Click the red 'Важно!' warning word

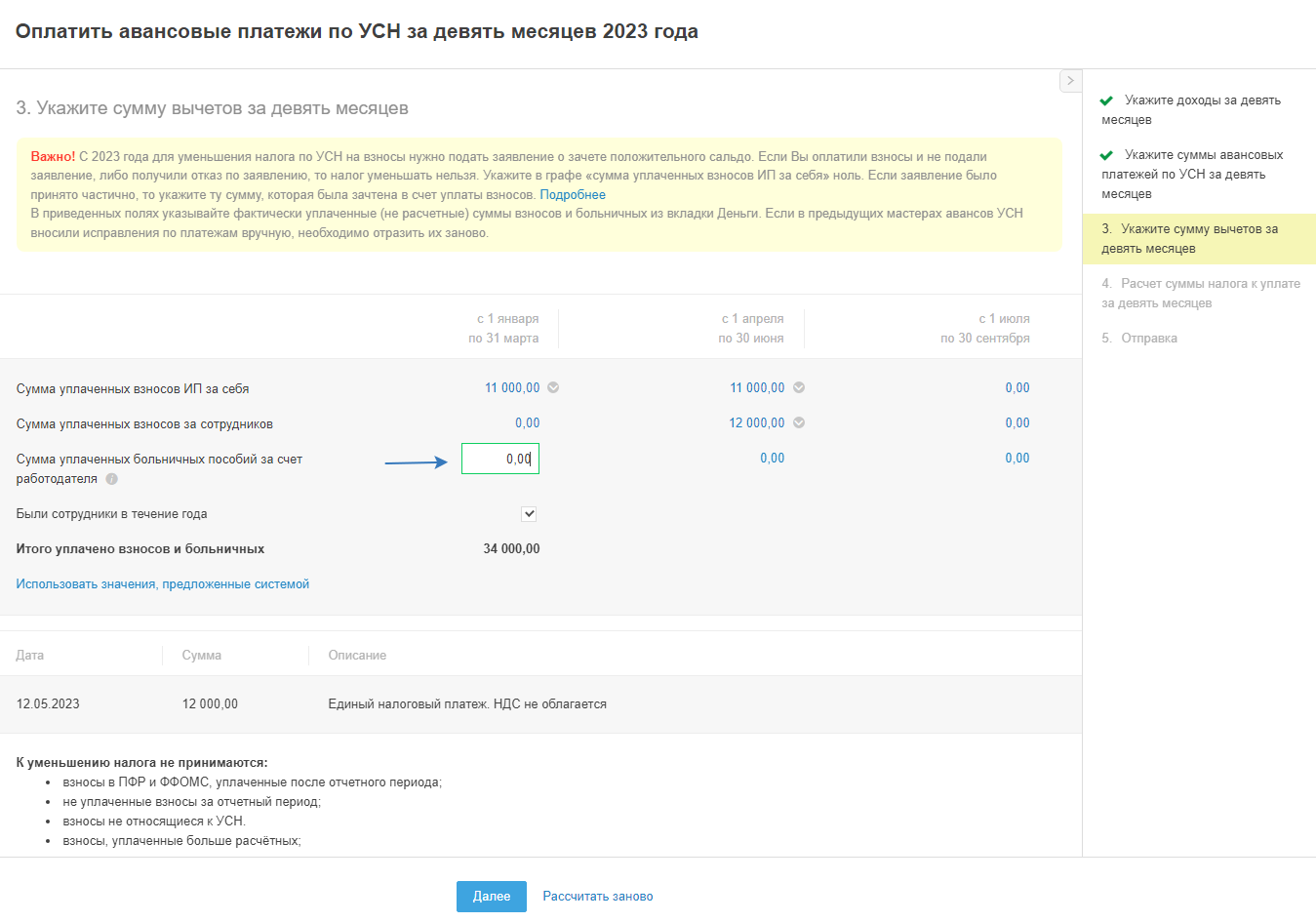coord(53,157)
